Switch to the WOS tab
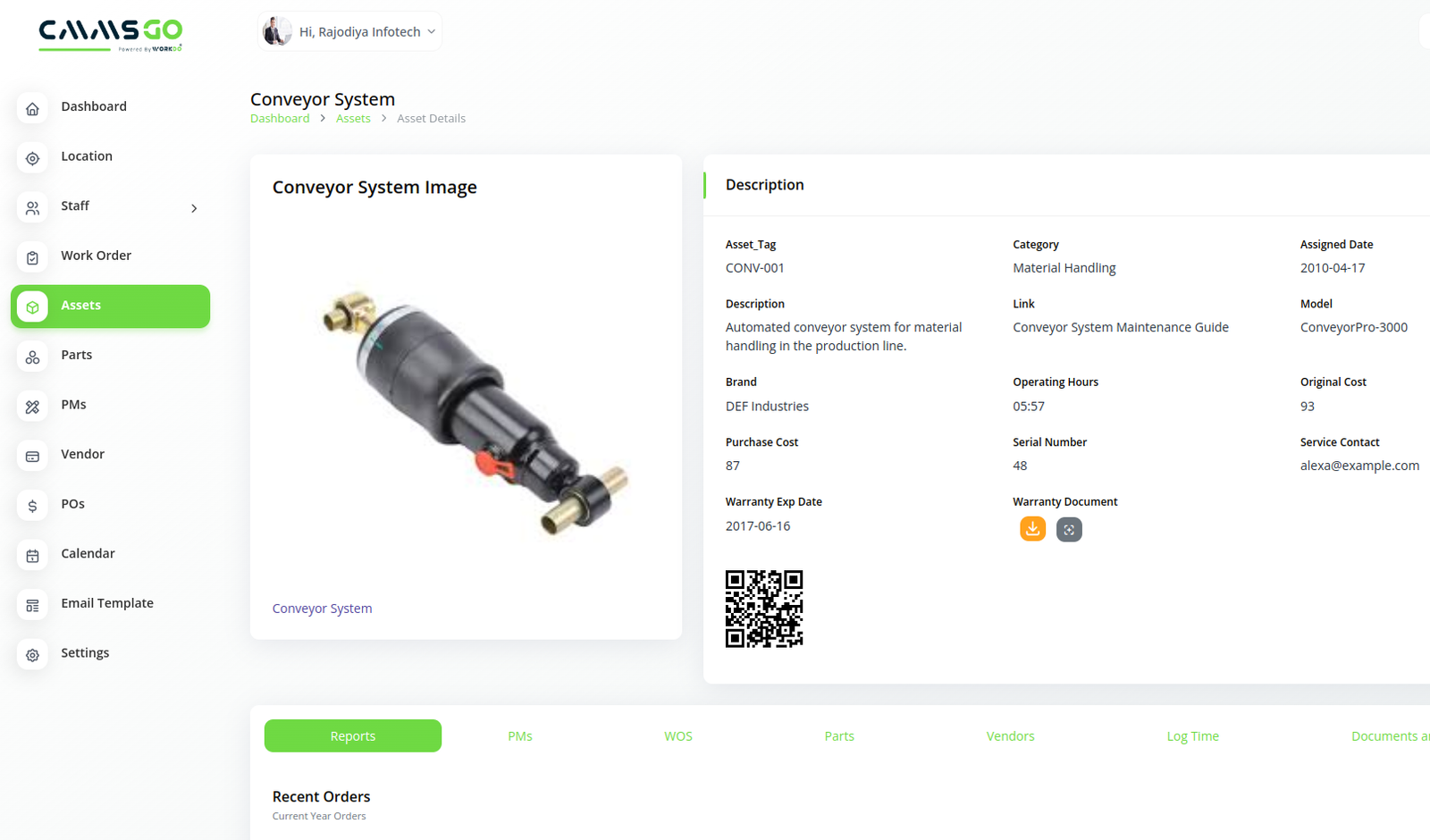 (x=677, y=736)
